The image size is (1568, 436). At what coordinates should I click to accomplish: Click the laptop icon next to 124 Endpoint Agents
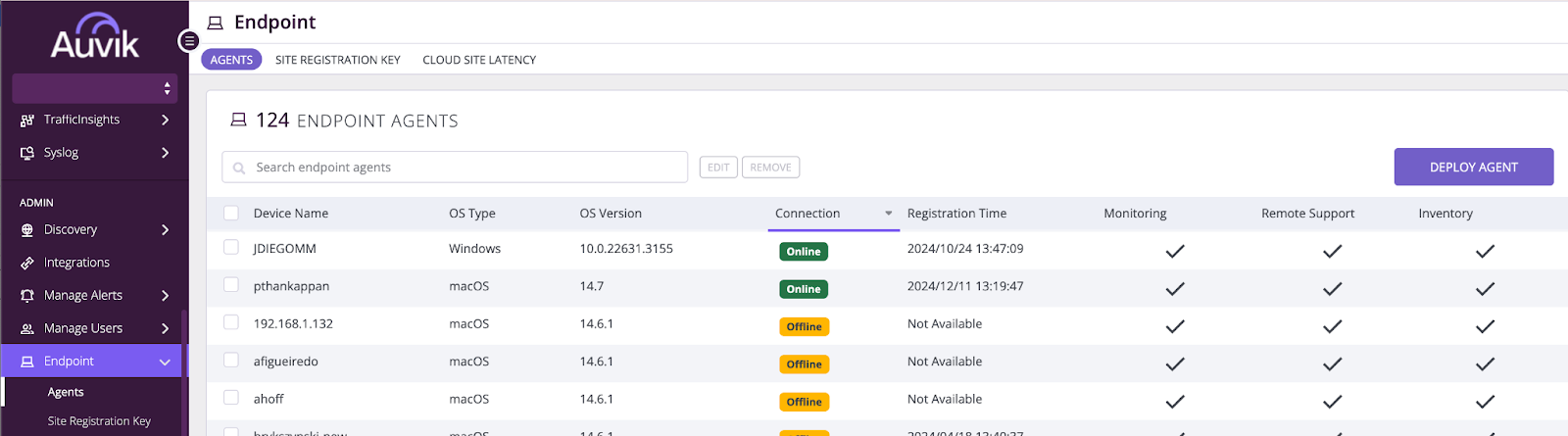(x=238, y=120)
